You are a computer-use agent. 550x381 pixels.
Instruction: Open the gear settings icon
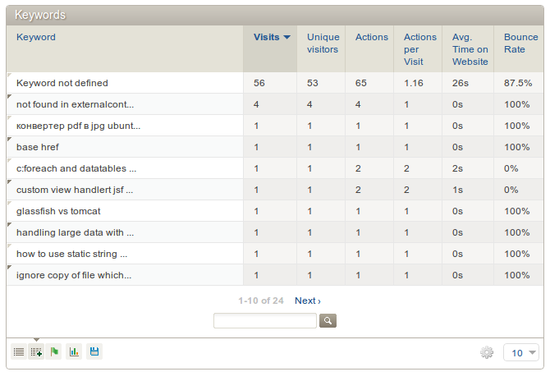487,352
